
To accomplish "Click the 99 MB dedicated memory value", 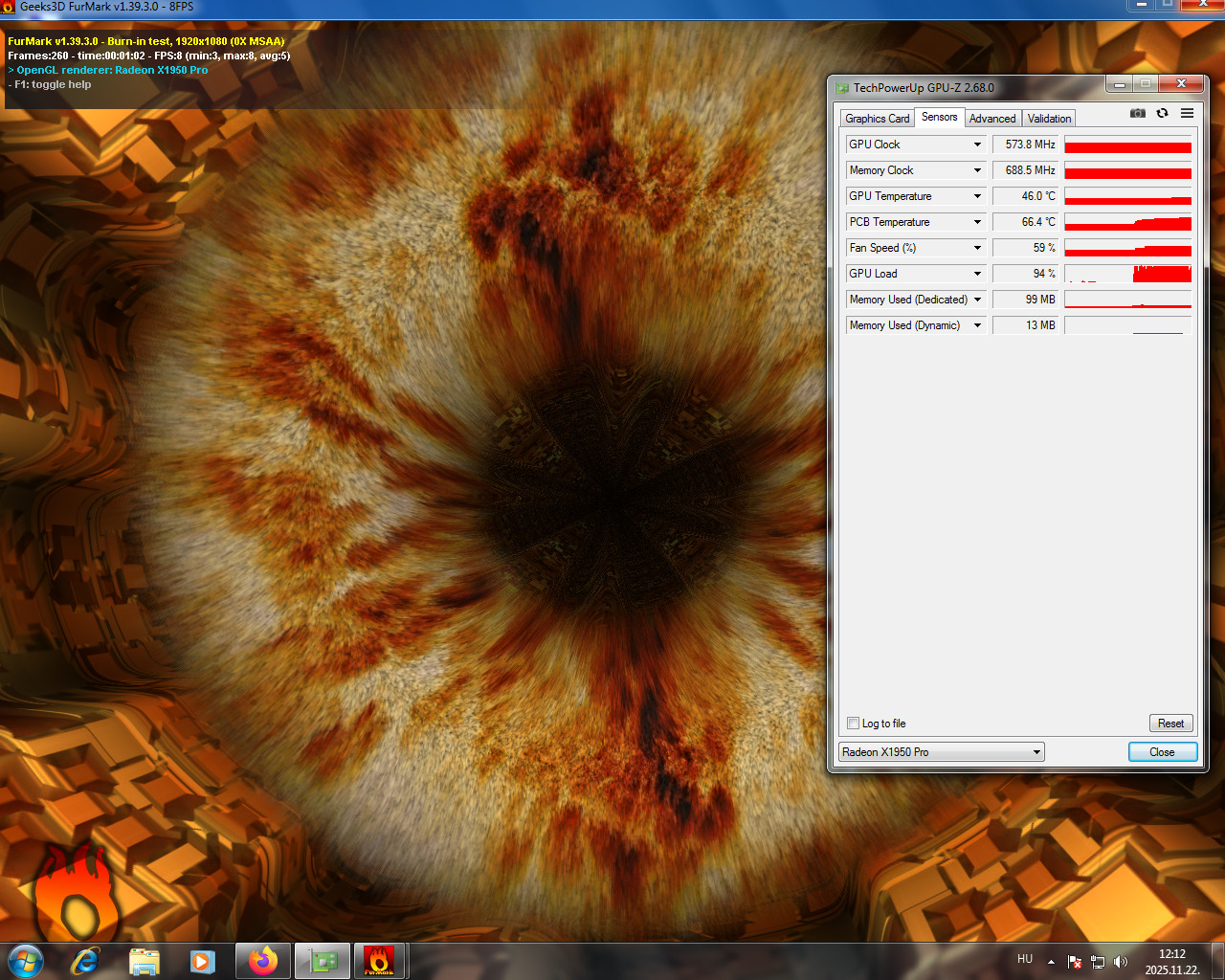I will pyautogui.click(x=1025, y=300).
